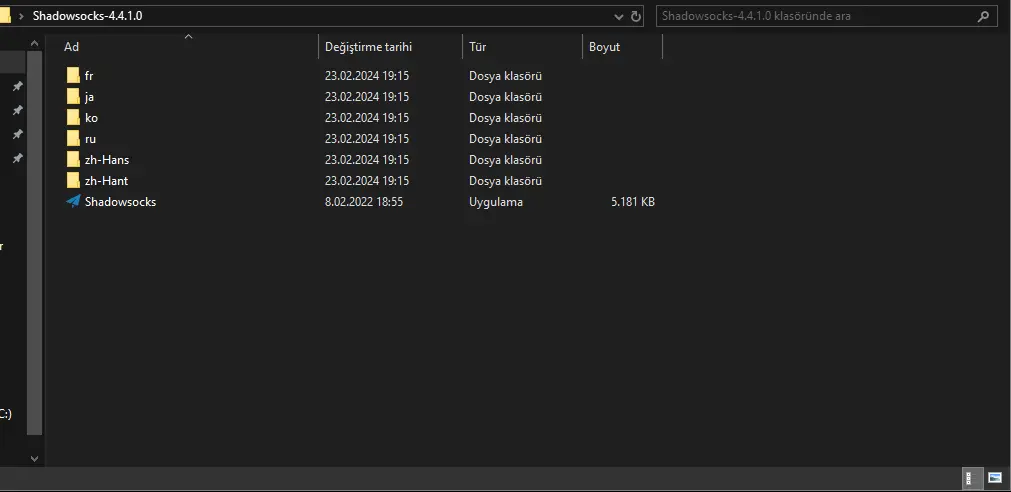This screenshot has width=1011, height=492.
Task: Select the zh-Hant folder icon
Action: [73, 181]
